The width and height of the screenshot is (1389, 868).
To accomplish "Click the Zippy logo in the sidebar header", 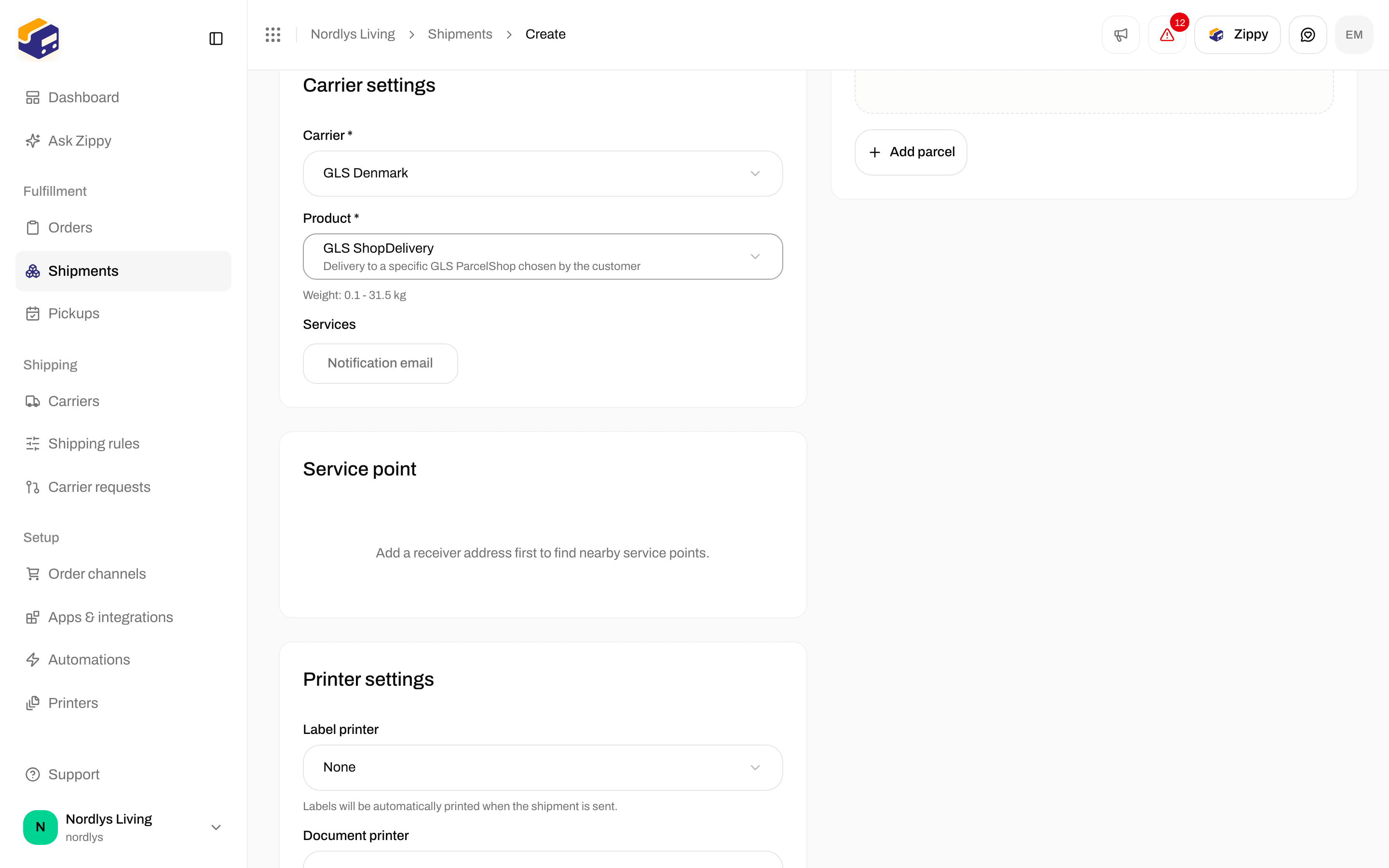I will [x=39, y=39].
